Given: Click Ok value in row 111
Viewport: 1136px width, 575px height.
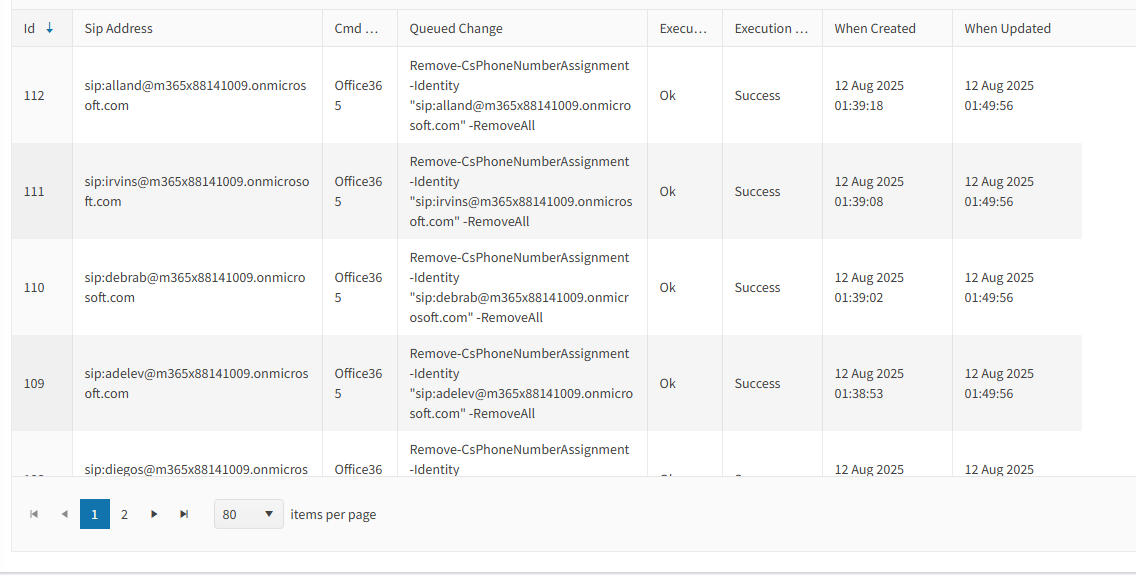Looking at the screenshot, I should (x=668, y=191).
